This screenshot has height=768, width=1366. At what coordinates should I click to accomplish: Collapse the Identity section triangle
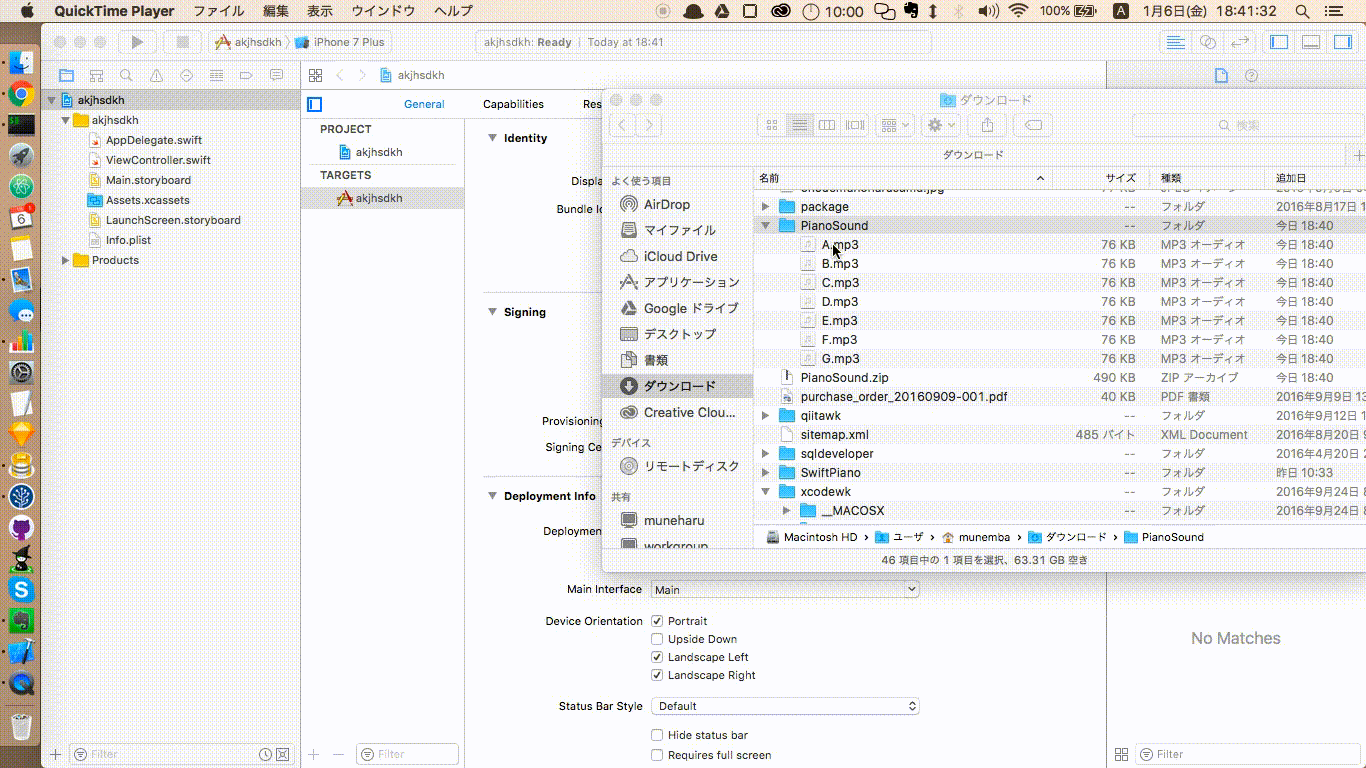tap(492, 138)
